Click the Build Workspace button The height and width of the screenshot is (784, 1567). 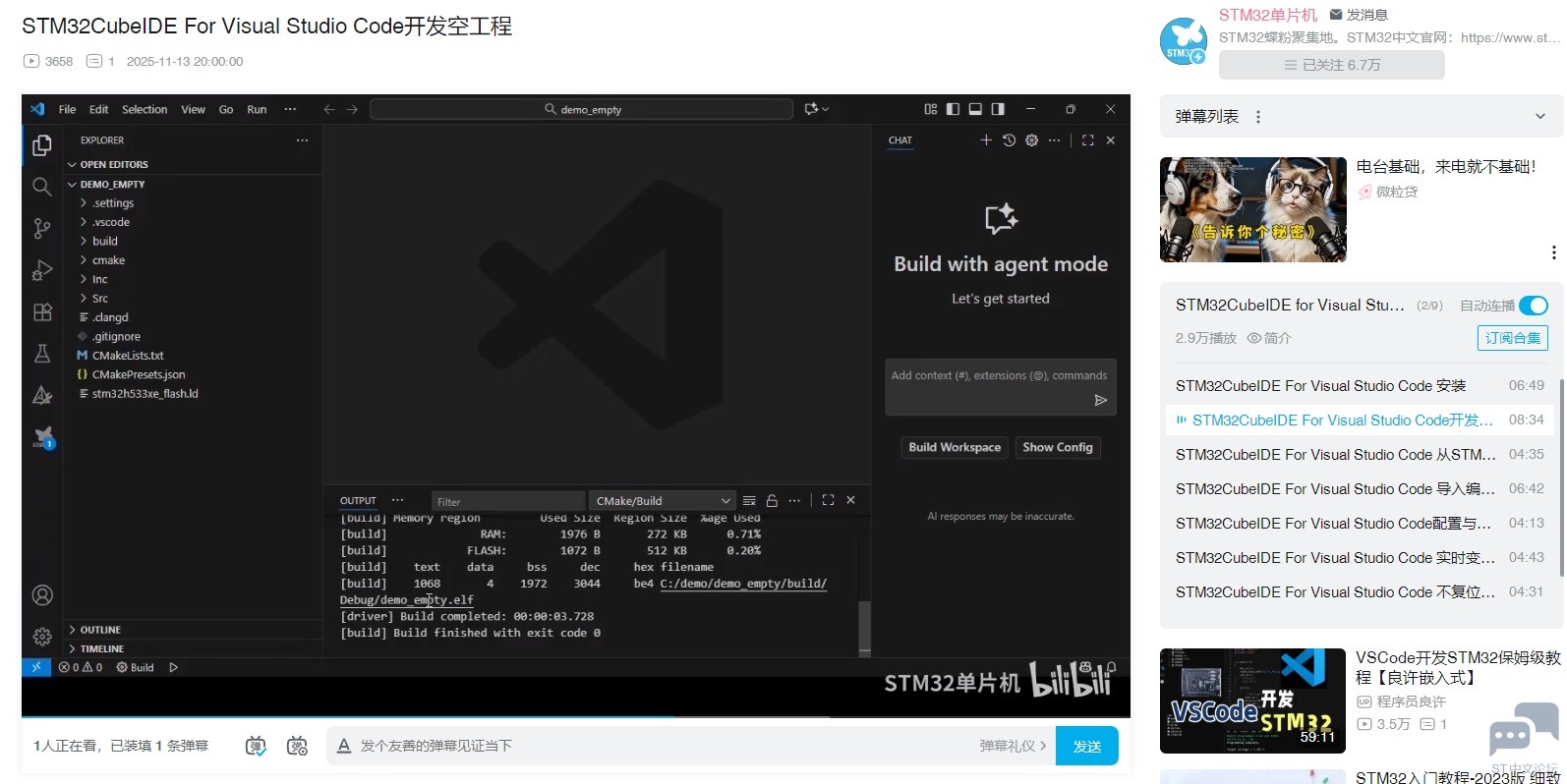tap(955, 447)
